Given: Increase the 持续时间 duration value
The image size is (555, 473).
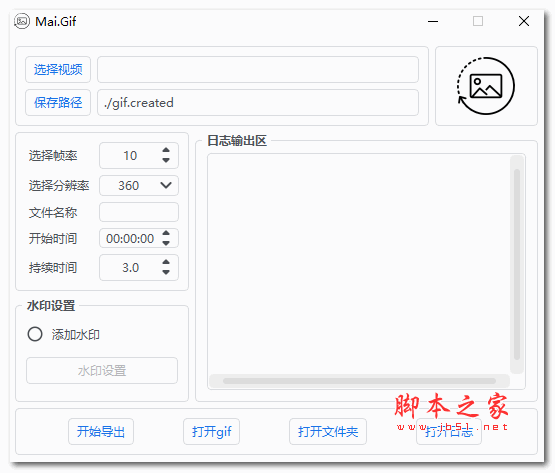Looking at the screenshot, I should [x=166, y=262].
